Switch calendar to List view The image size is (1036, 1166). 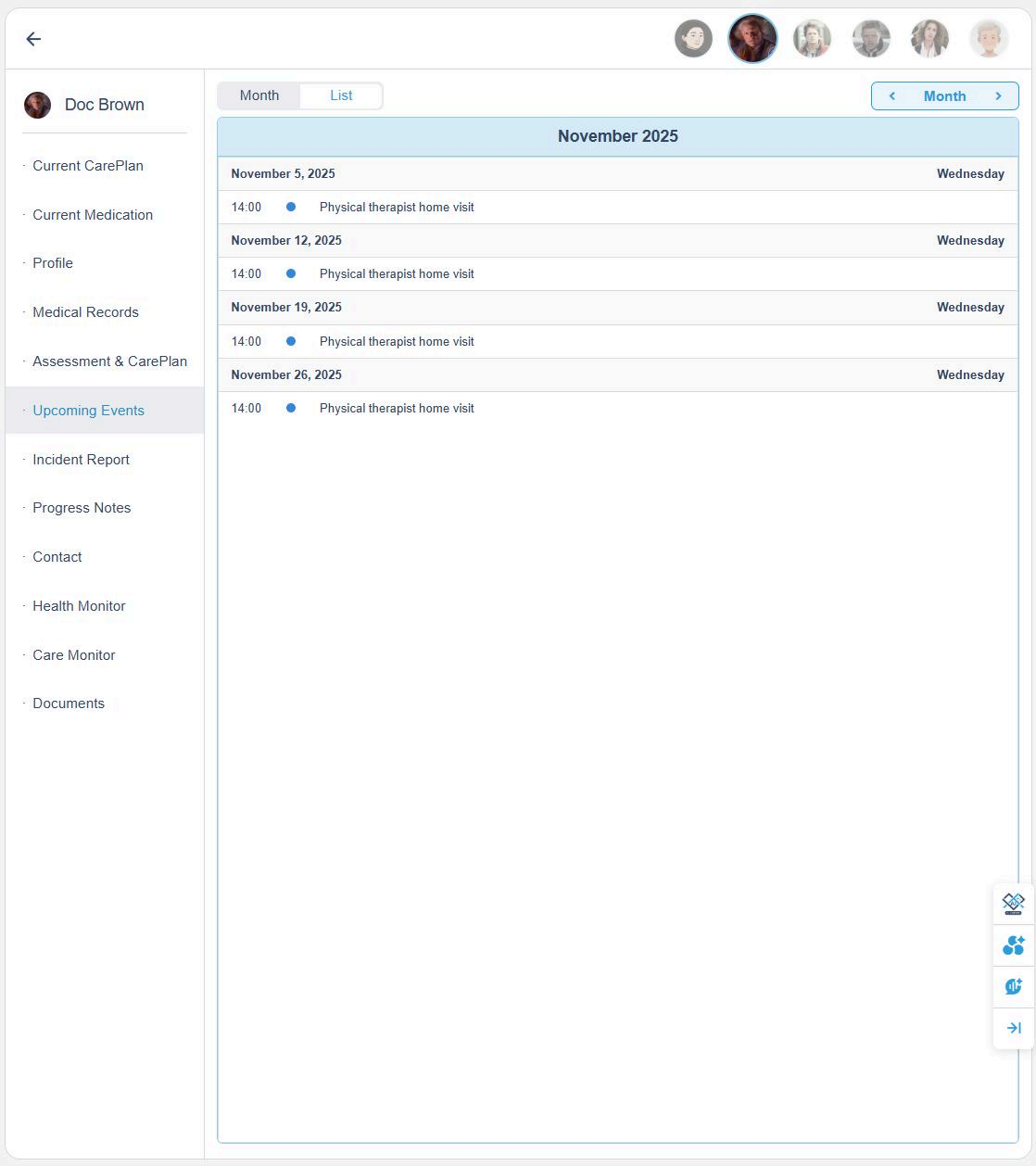click(341, 95)
